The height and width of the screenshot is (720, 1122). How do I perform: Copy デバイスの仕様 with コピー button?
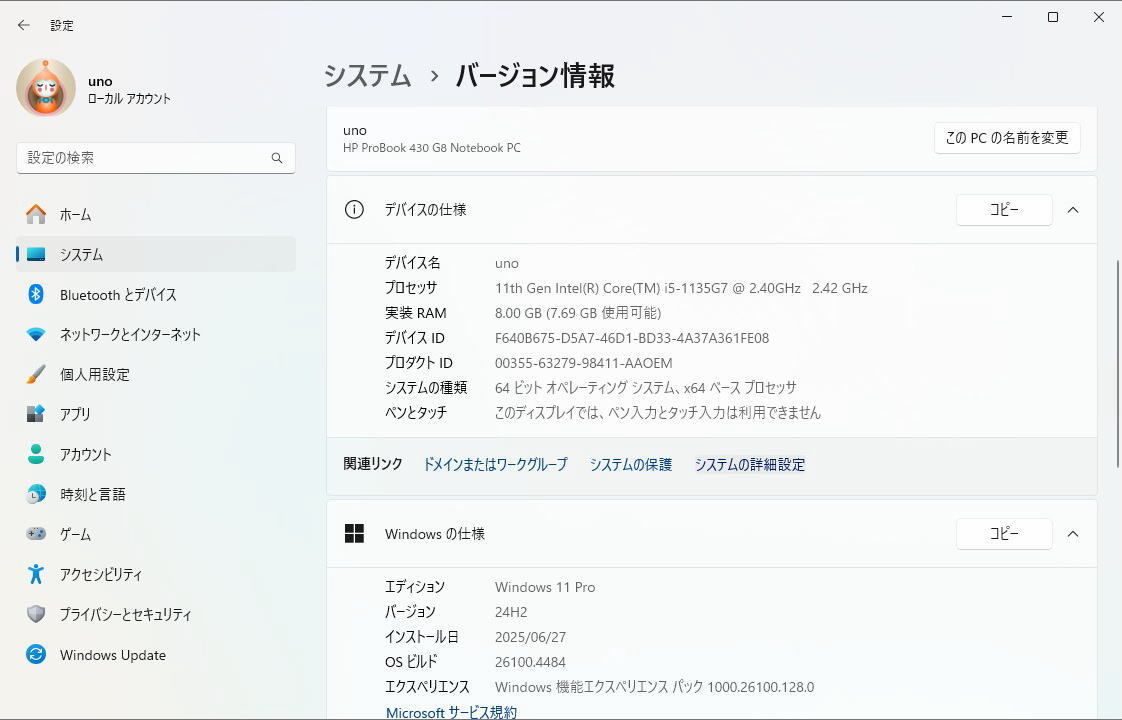tap(1004, 210)
